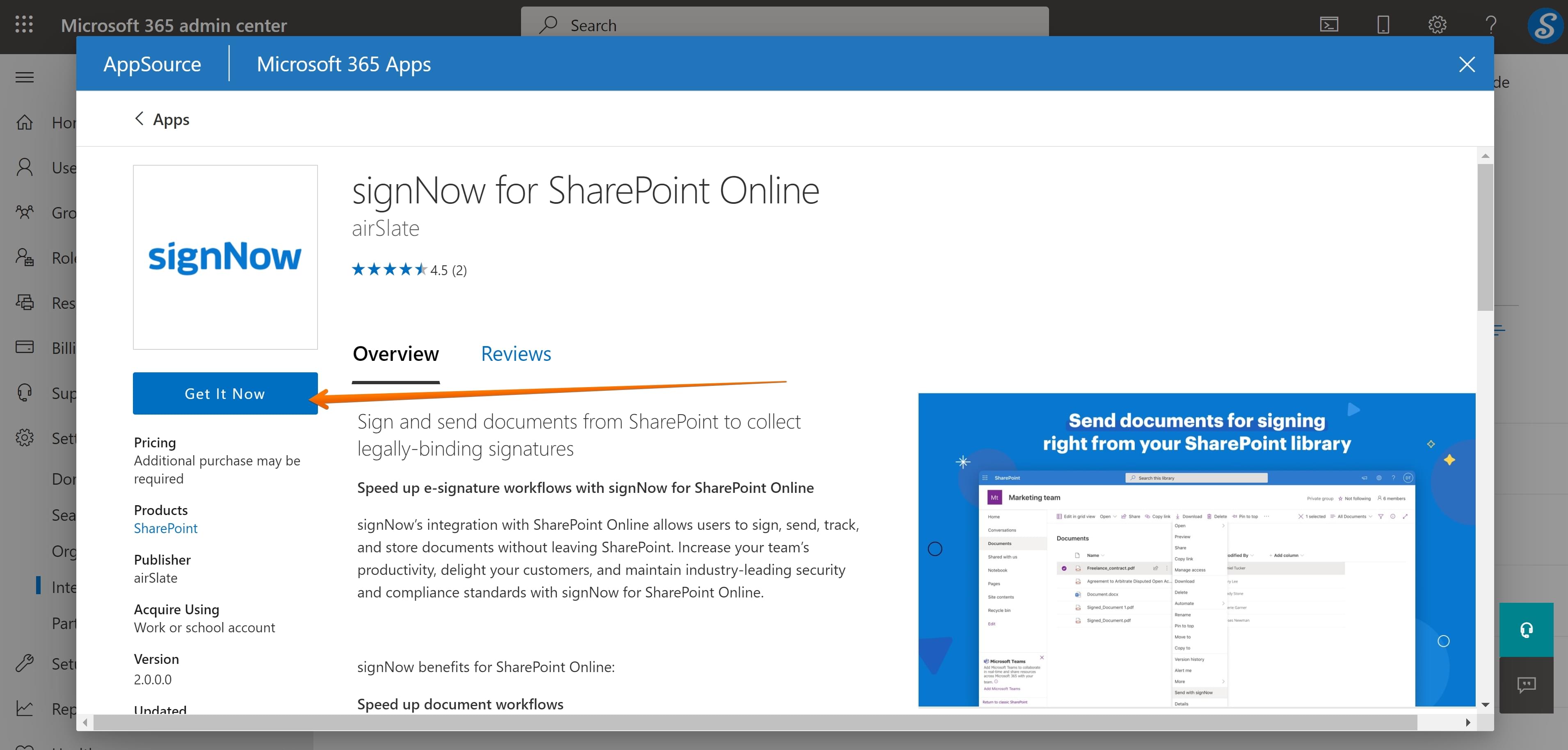Click the vertical scrollbar down arrow
Viewport: 1568px width, 750px height.
click(x=1485, y=704)
